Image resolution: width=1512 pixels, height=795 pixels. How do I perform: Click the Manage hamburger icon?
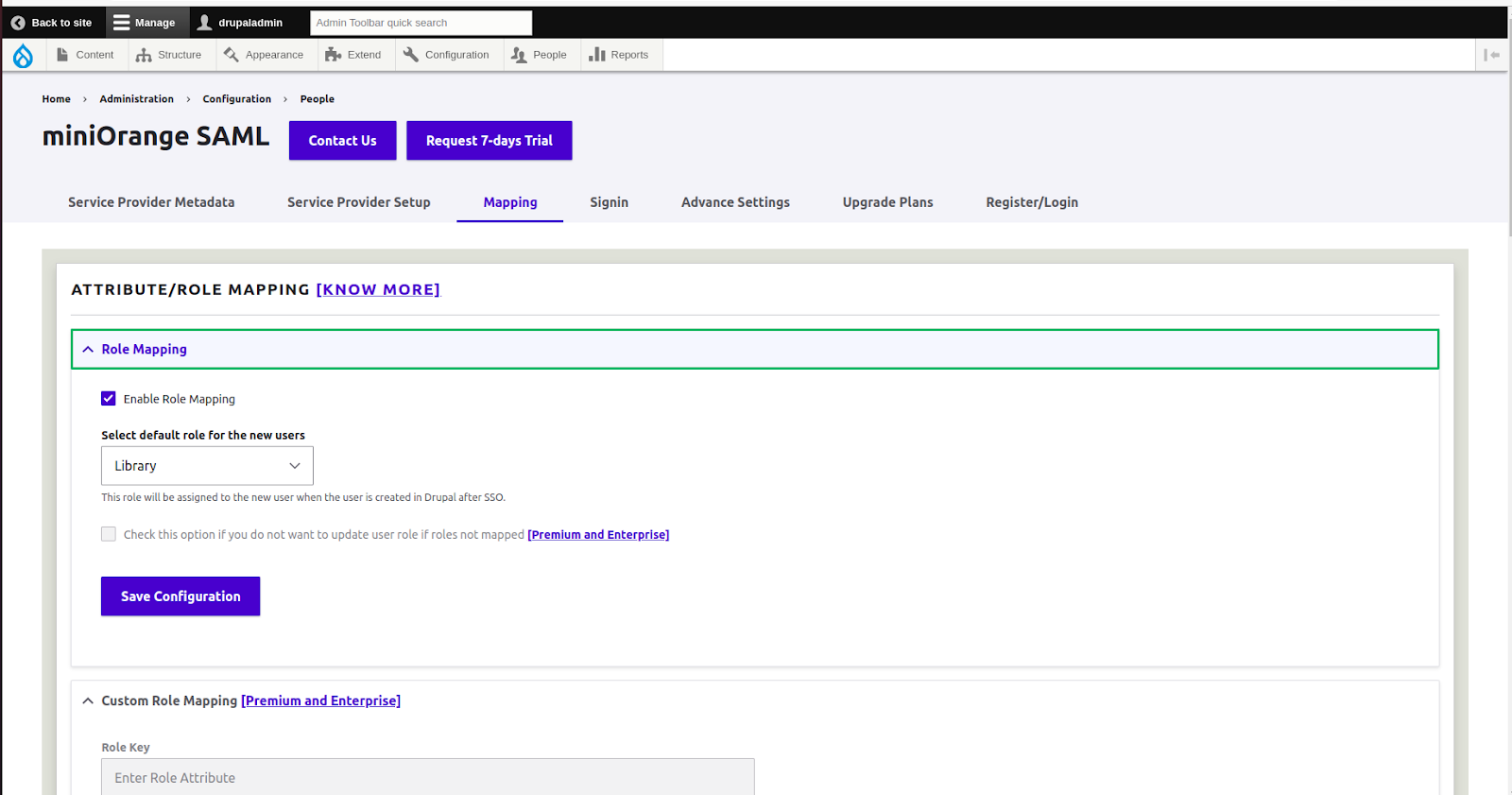pos(122,23)
